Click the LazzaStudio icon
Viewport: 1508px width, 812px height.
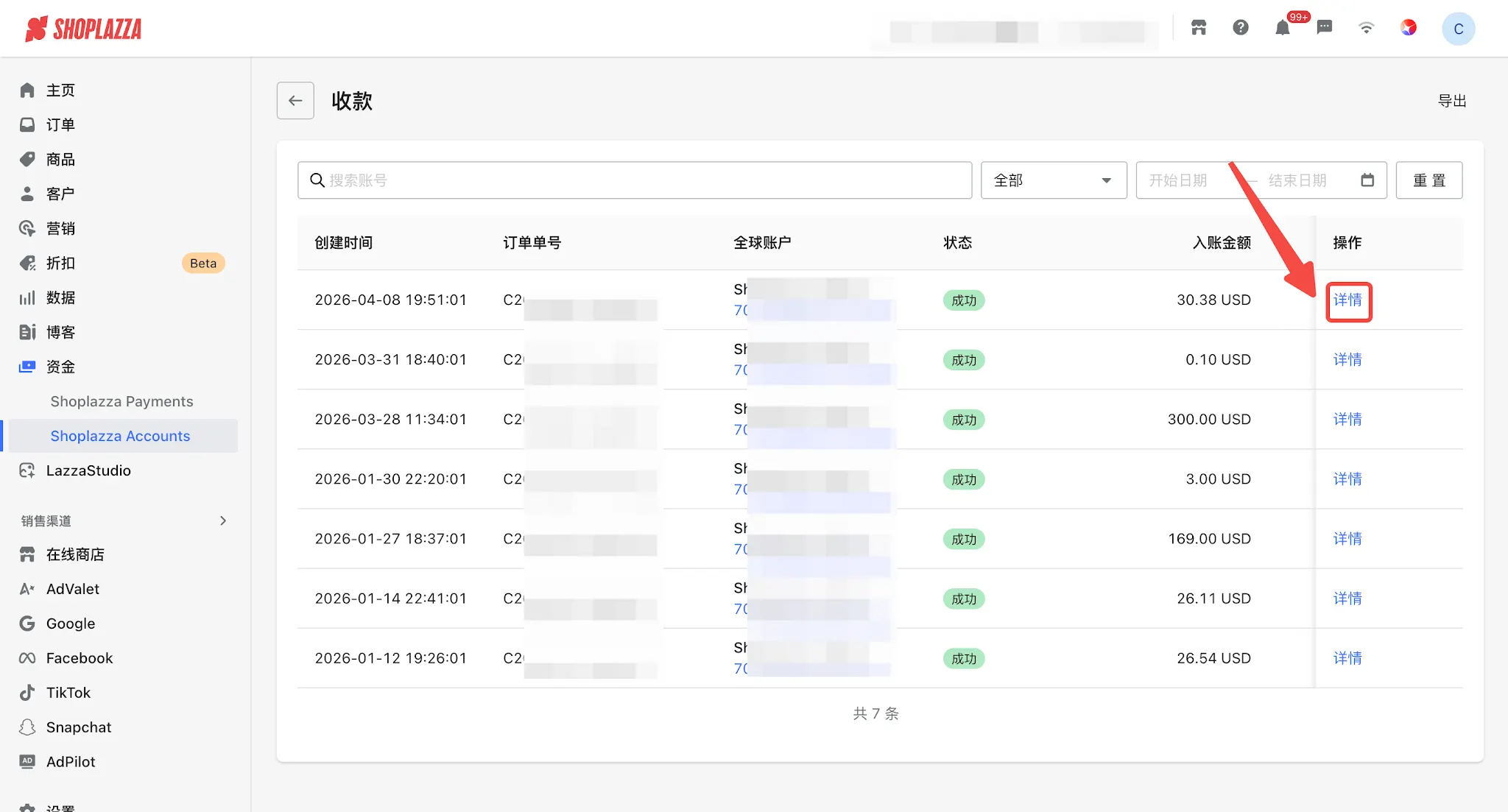coord(27,471)
